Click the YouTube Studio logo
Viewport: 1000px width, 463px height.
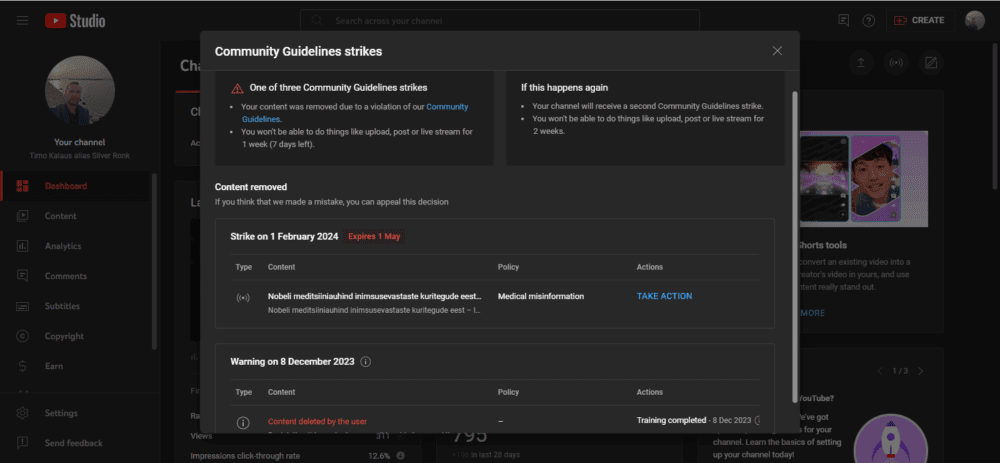click(74, 20)
